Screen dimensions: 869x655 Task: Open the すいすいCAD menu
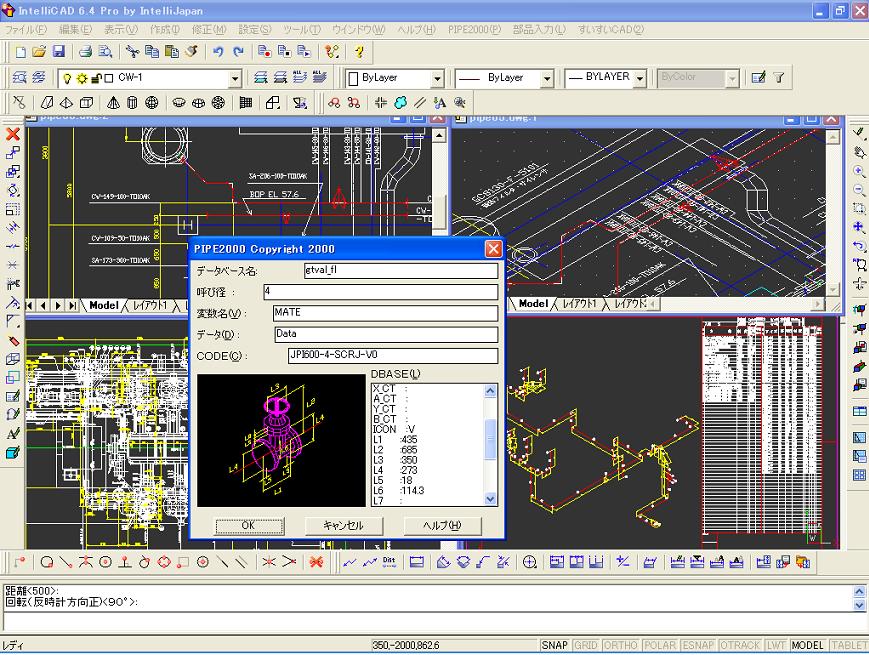[x=611, y=29]
